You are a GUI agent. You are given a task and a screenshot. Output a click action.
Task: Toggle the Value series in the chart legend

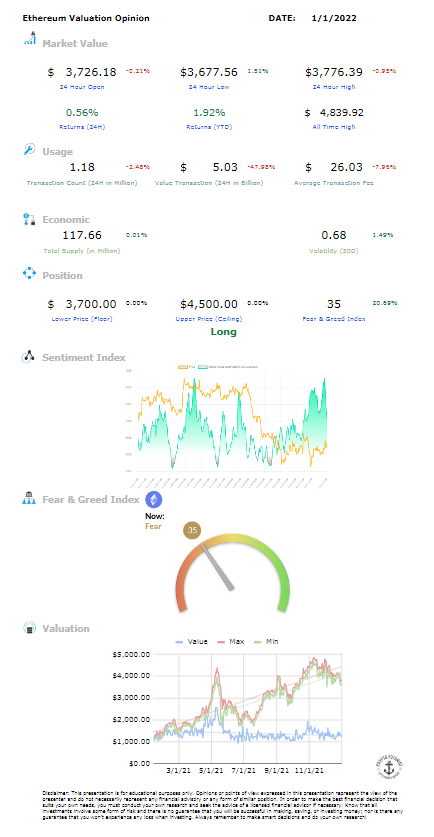[x=191, y=642]
